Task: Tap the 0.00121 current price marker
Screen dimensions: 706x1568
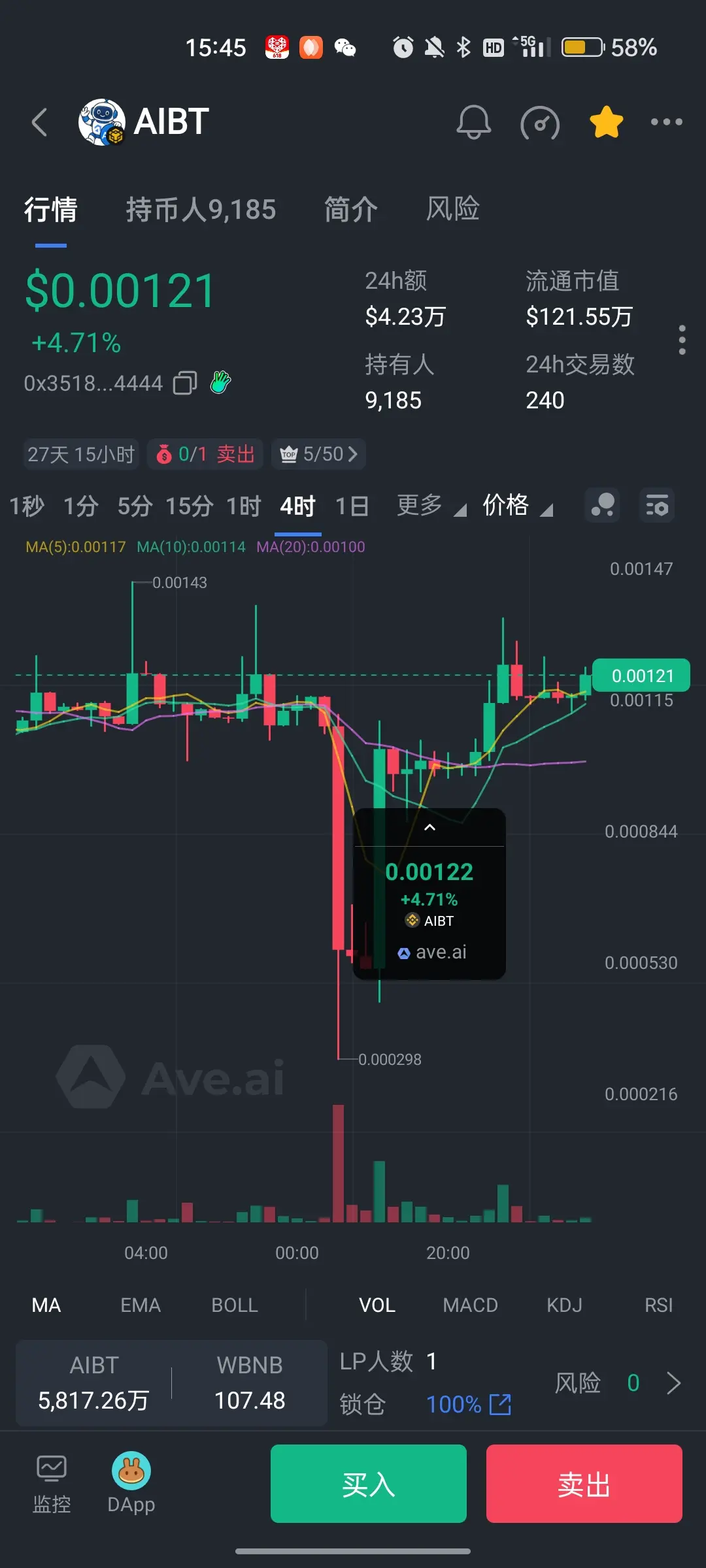Action: 641,676
